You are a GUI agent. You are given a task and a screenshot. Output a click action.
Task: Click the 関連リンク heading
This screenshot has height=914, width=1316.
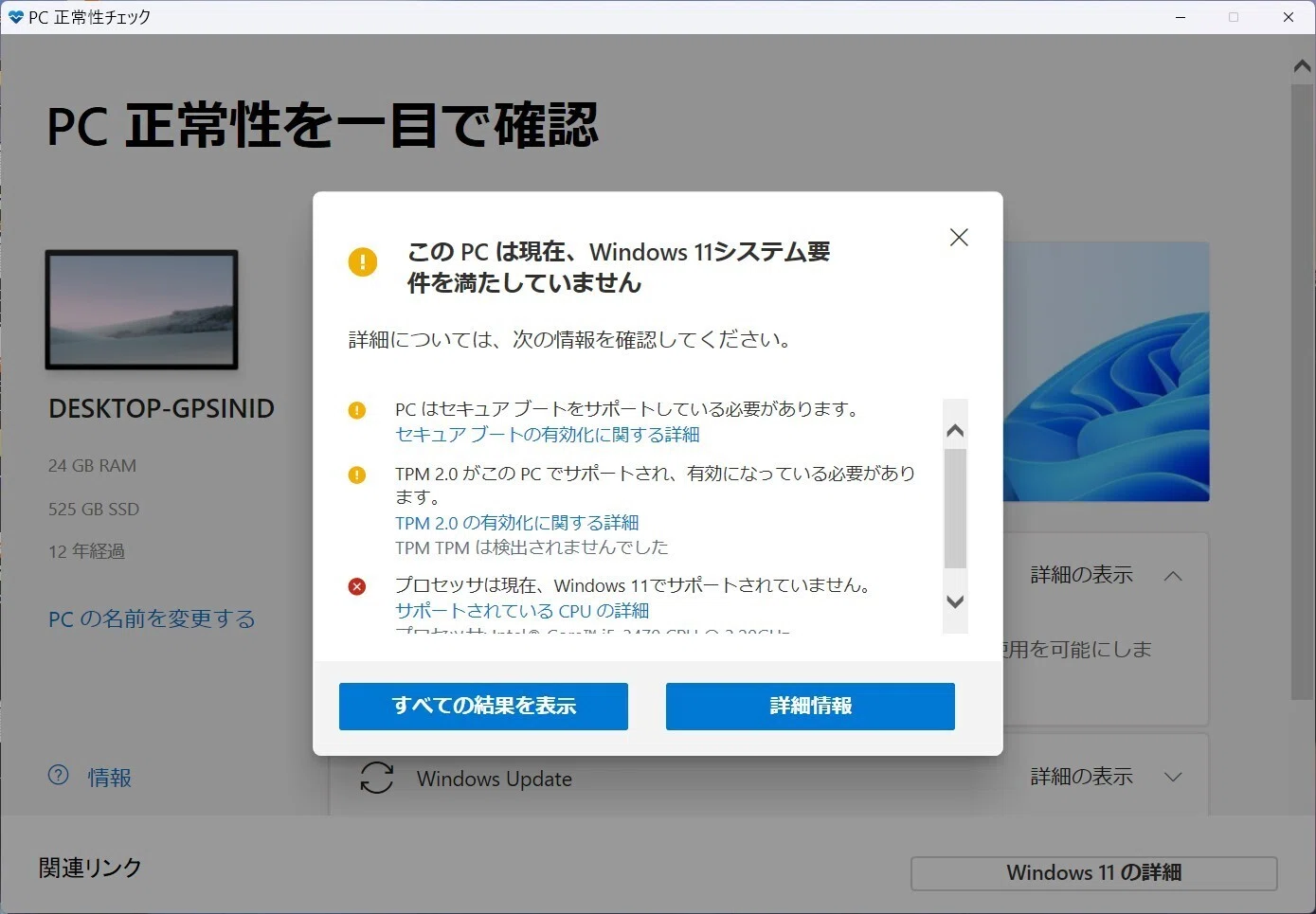(90, 868)
